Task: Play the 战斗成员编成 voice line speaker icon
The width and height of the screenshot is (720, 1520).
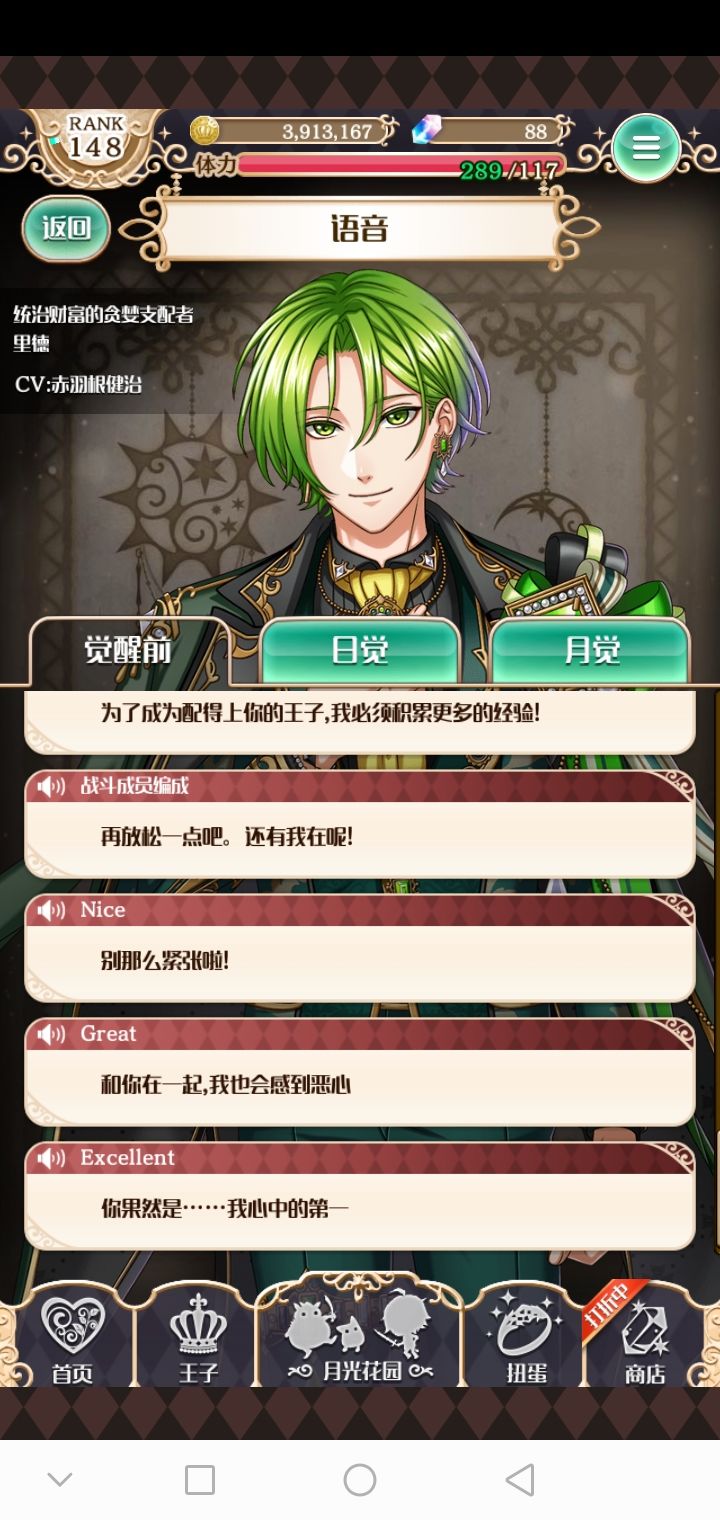Action: 51,786
